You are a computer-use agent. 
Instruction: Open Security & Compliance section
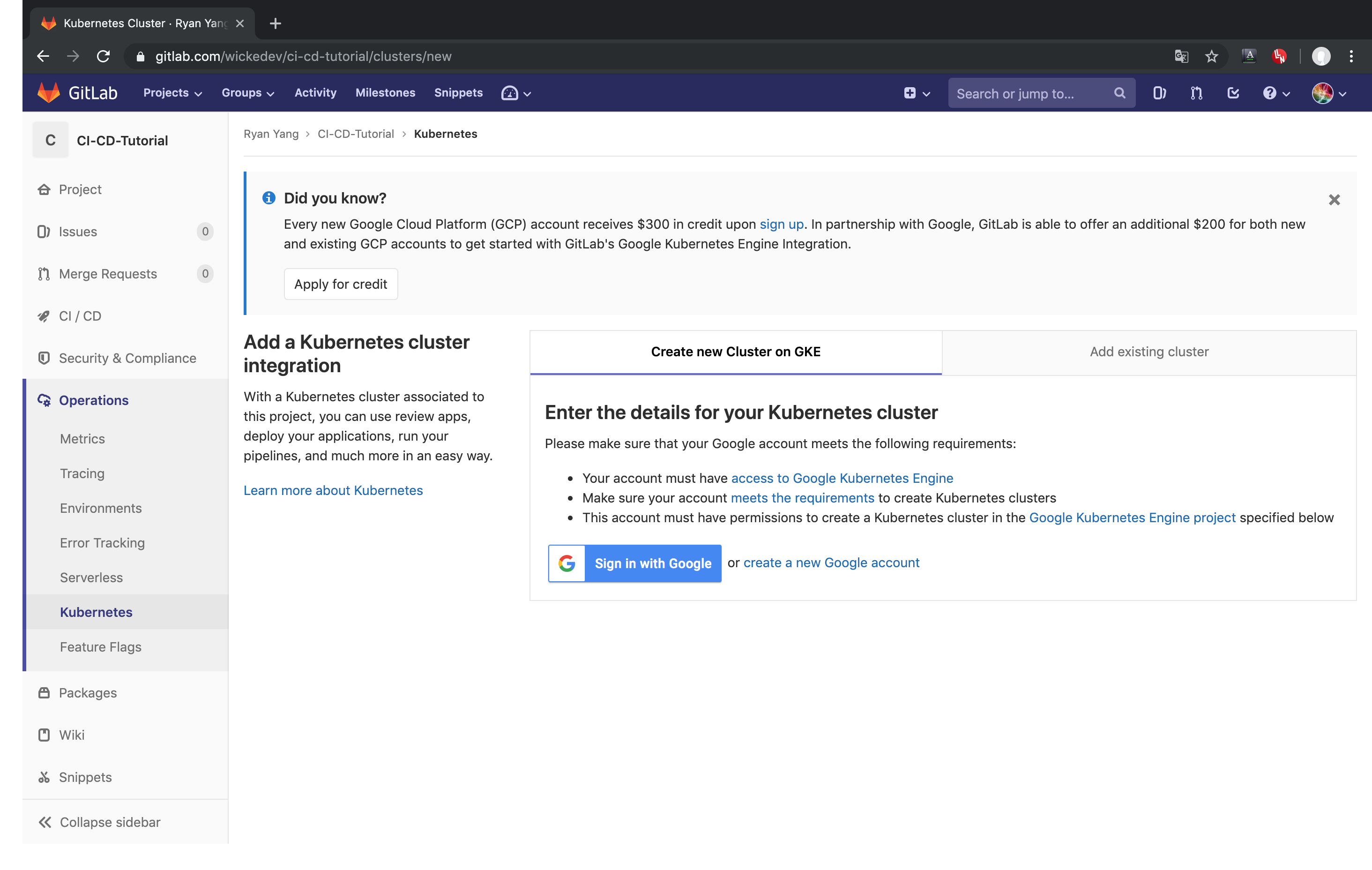point(127,358)
